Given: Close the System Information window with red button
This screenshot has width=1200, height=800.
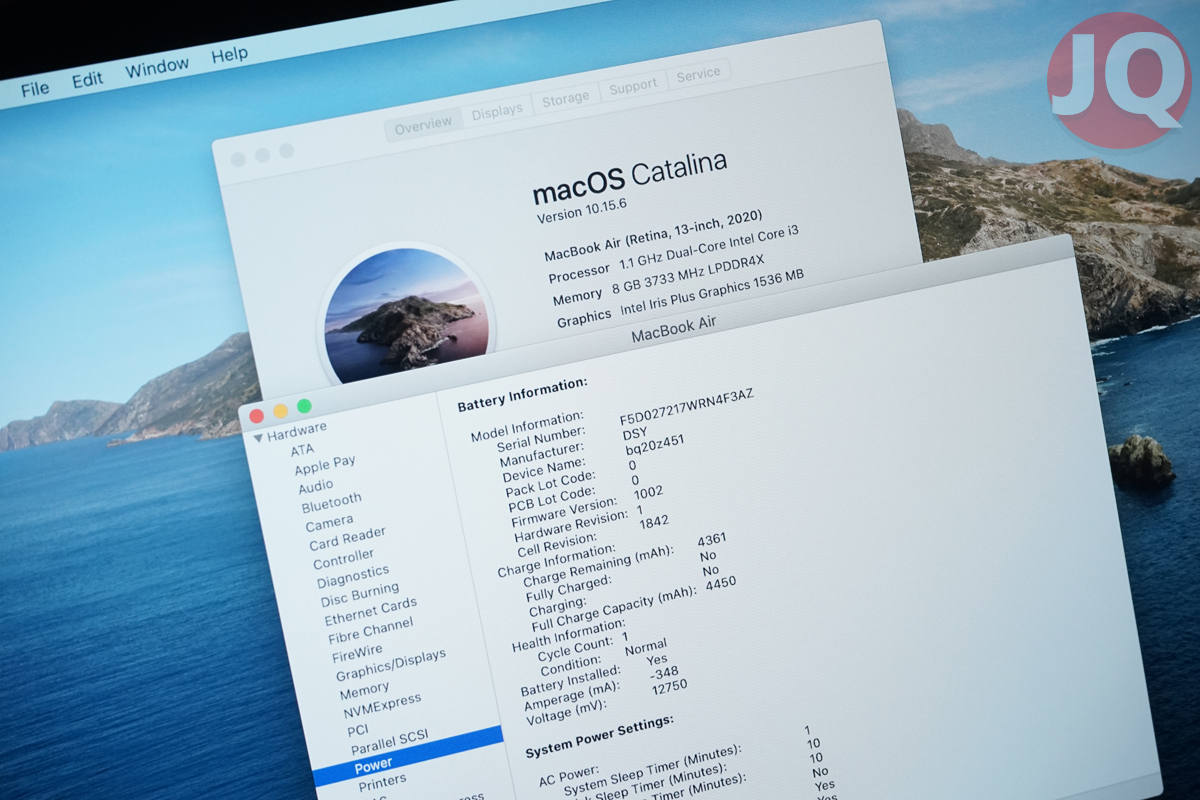Looking at the screenshot, I should 257,416.
